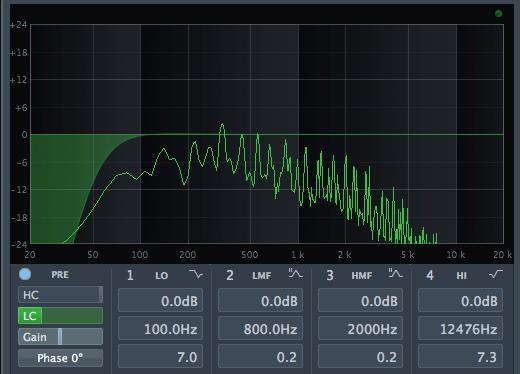520x374 pixels.
Task: Click the LMF frequency field 800.0Hz
Action: pyautogui.click(x=260, y=329)
